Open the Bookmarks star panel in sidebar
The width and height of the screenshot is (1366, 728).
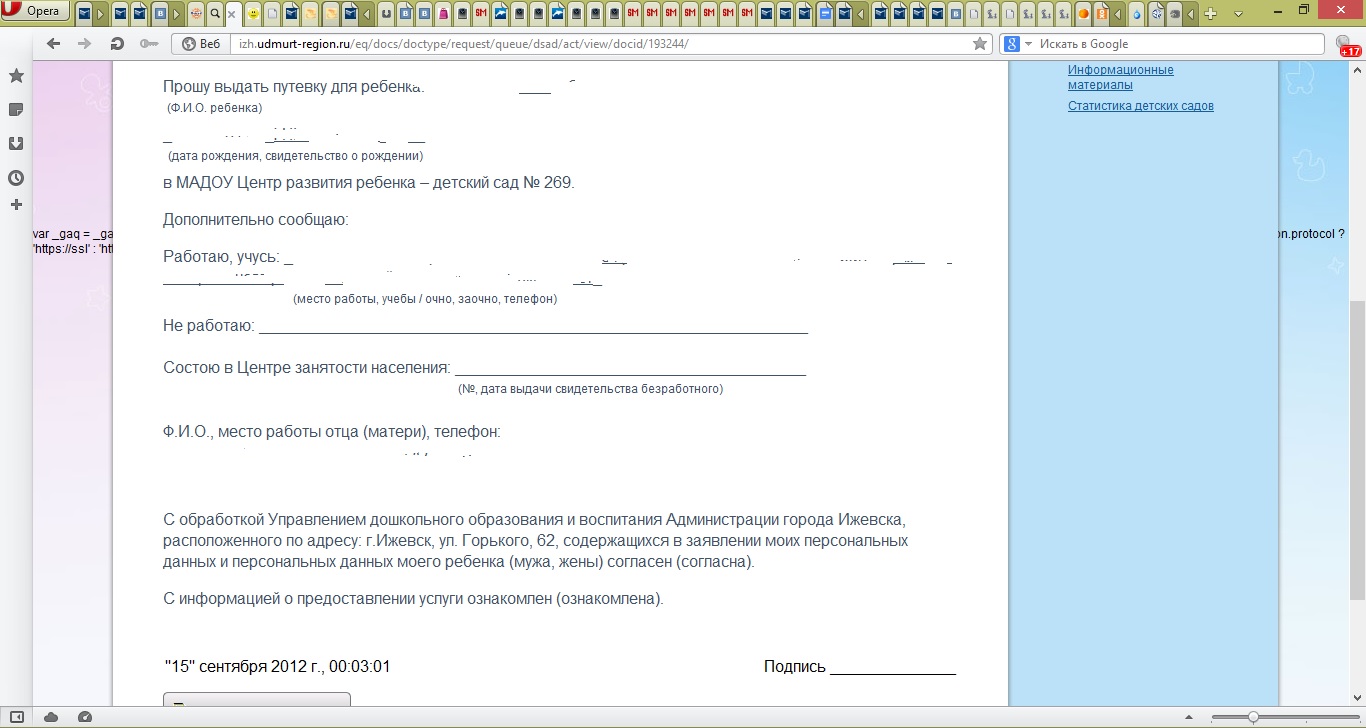coord(16,76)
